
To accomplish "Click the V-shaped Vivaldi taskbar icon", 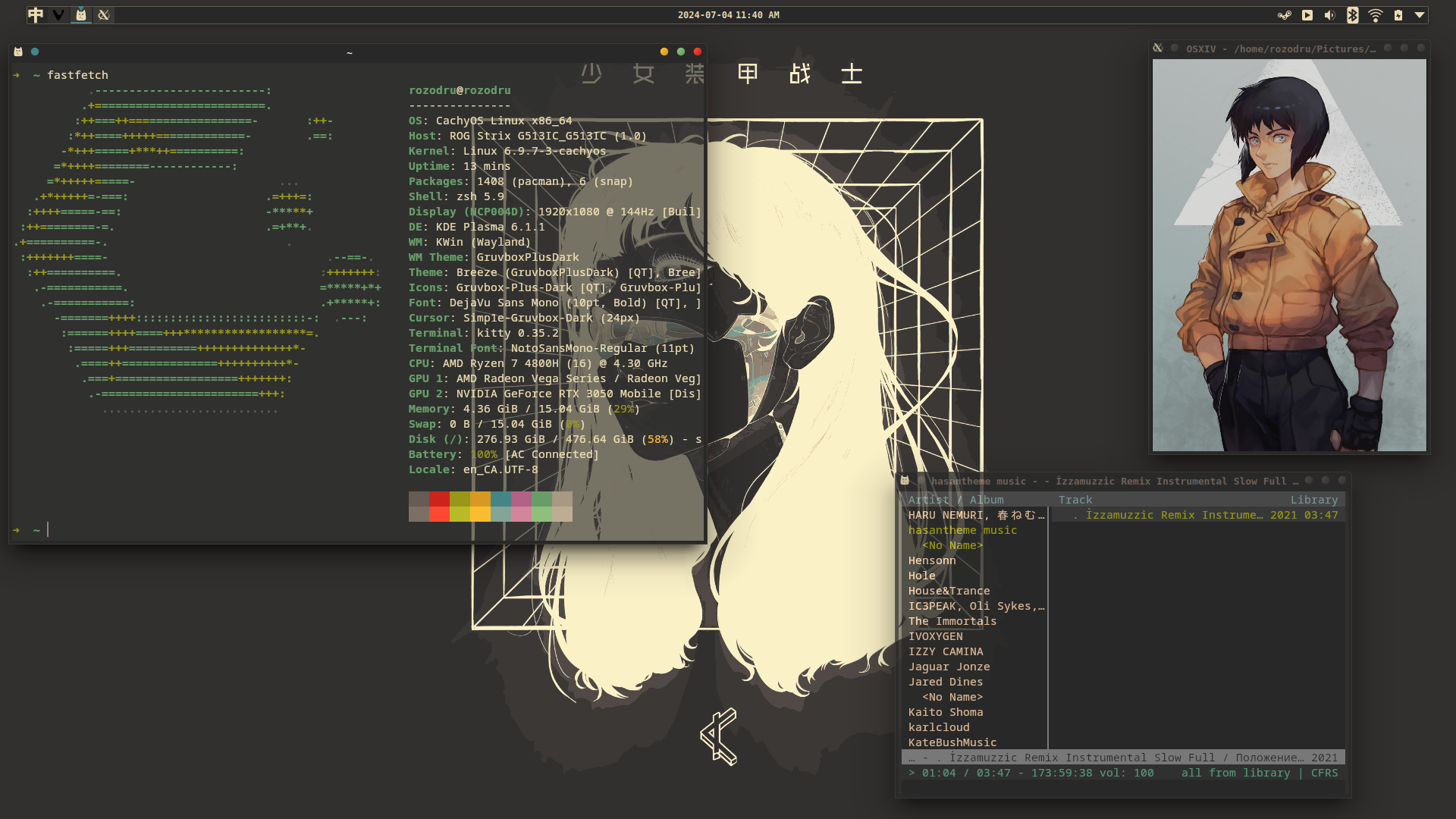I will [58, 14].
